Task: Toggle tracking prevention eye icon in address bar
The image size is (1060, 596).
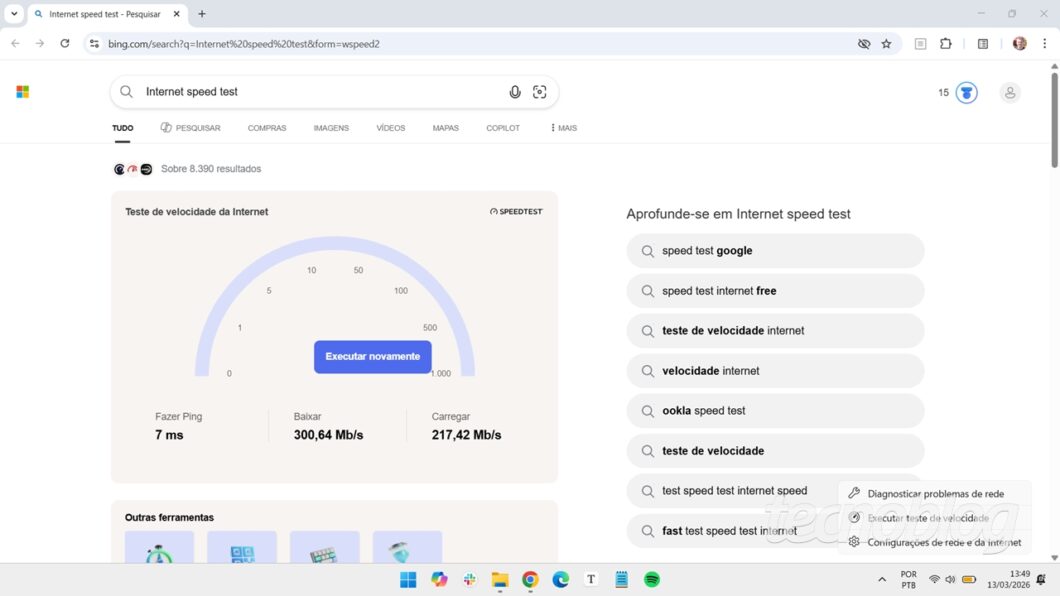Action: pyautogui.click(x=864, y=44)
